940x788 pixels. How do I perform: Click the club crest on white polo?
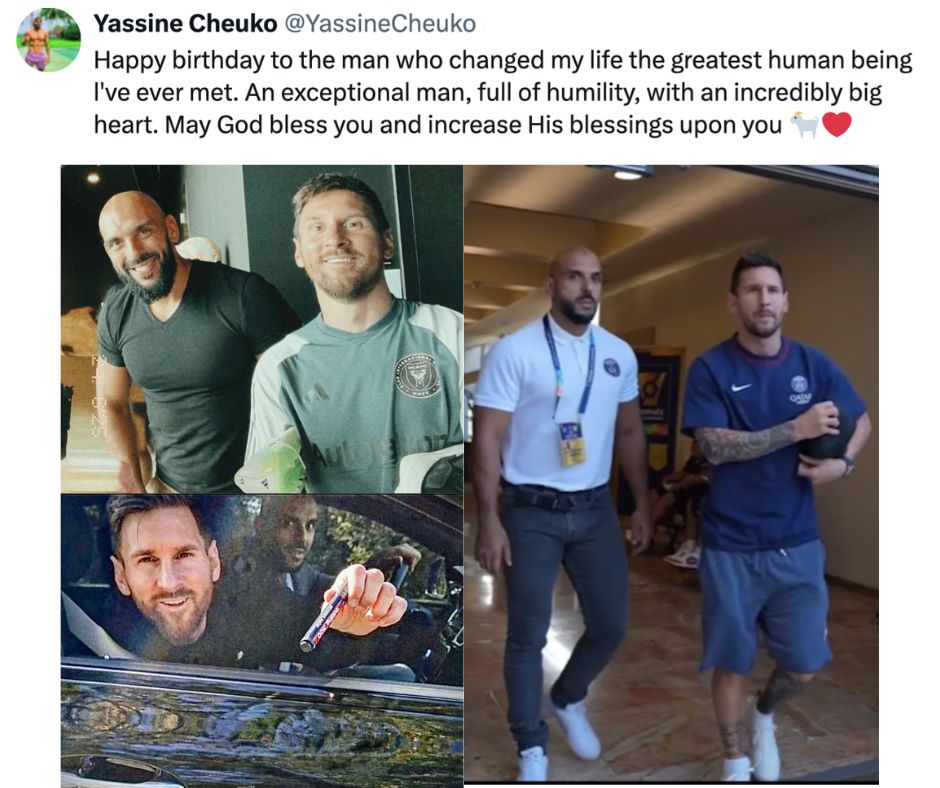pos(611,367)
